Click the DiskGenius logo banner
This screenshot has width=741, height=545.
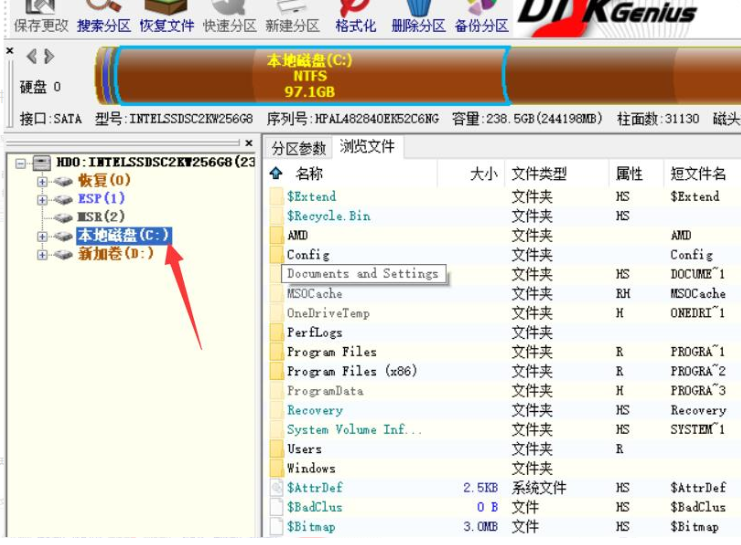tap(608, 16)
